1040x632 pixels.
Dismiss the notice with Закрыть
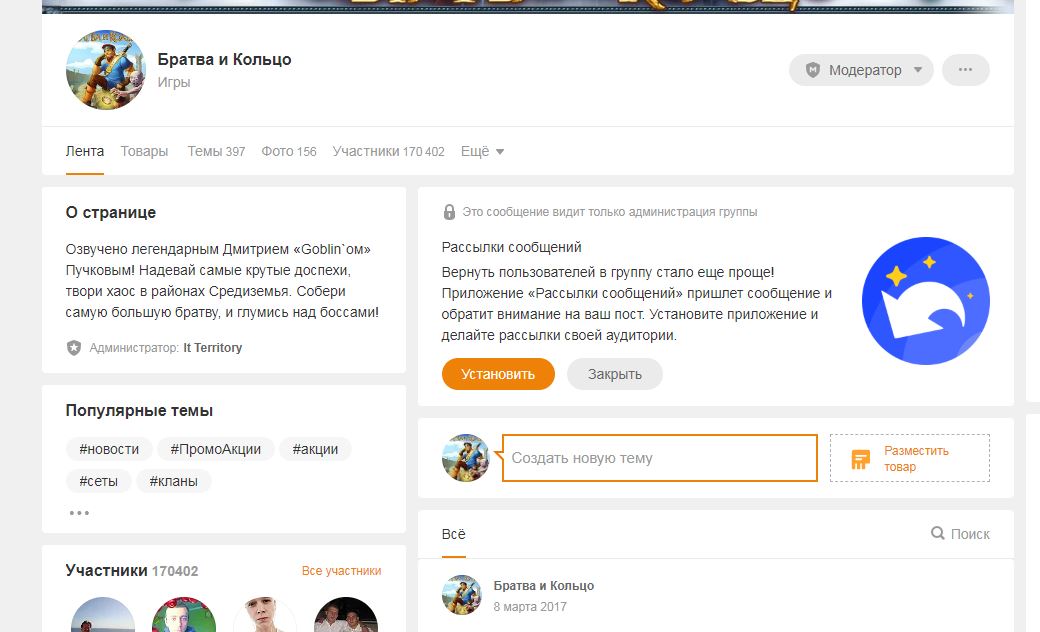click(614, 374)
